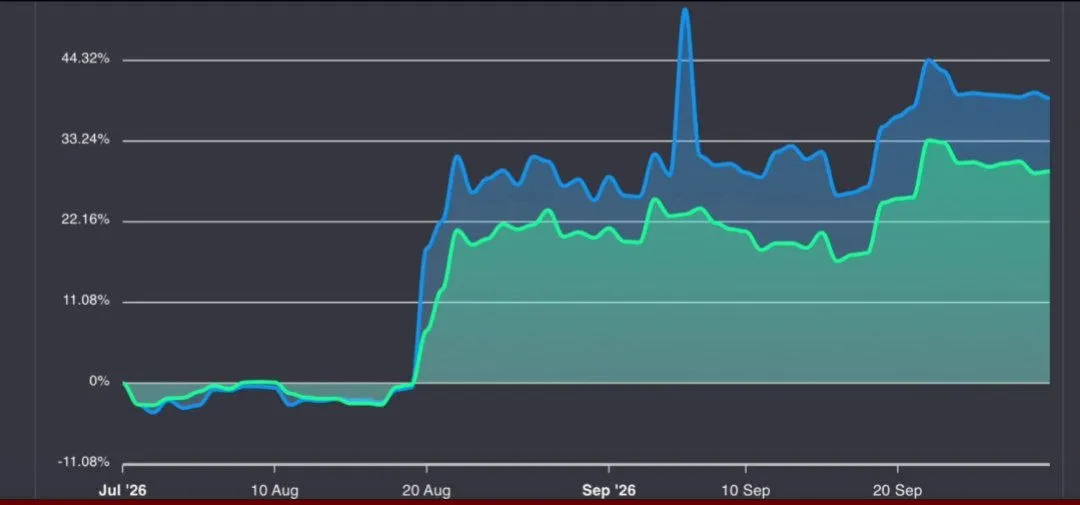
Task: Click the 20 Aug x-axis label
Action: click(x=426, y=491)
